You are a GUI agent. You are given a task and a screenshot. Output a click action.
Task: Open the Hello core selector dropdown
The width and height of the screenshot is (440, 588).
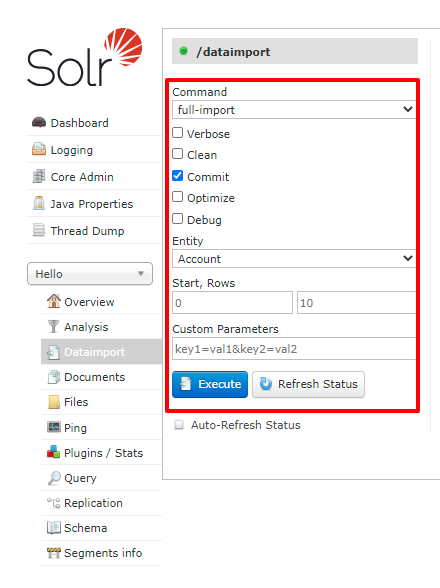point(90,274)
